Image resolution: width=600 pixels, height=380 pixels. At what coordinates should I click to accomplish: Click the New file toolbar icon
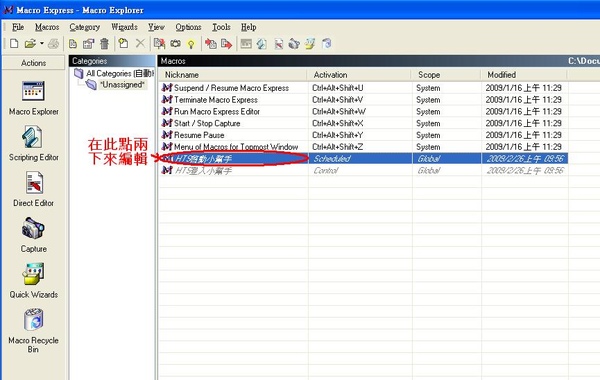[14, 44]
